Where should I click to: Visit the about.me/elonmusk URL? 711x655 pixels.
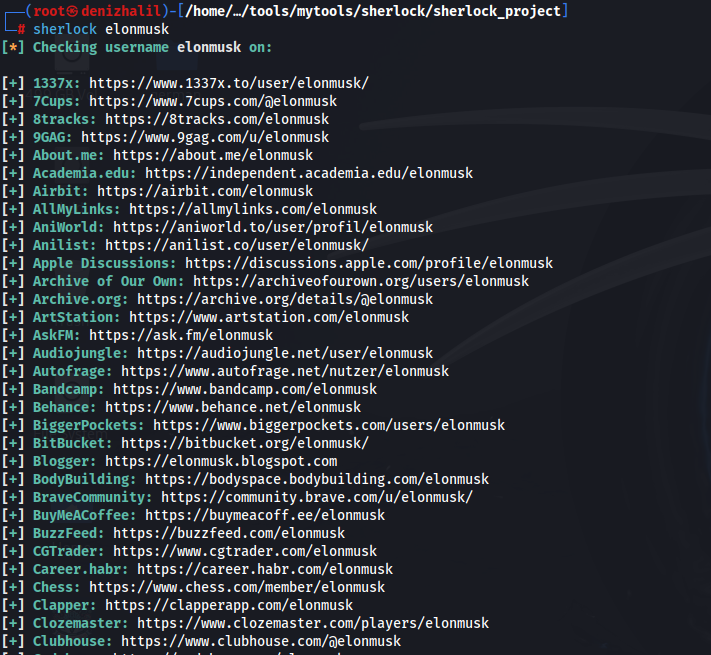213,155
